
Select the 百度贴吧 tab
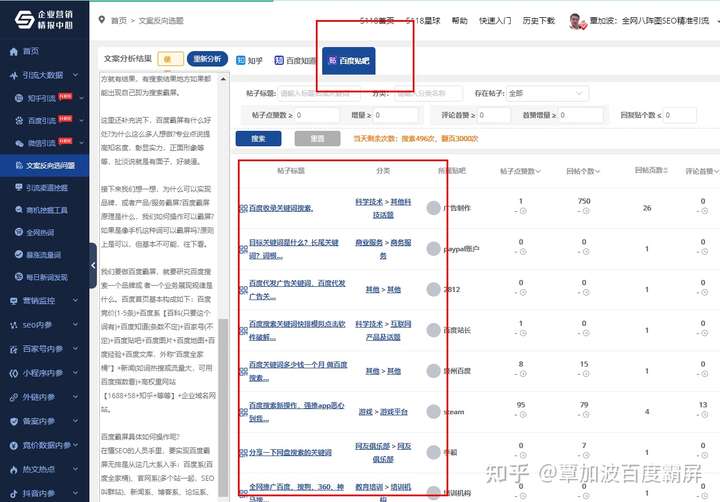click(349, 61)
